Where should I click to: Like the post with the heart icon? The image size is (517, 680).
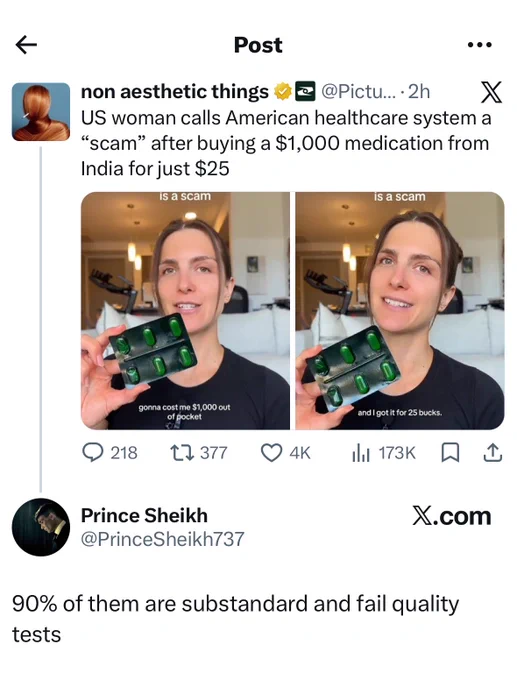[x=271, y=453]
